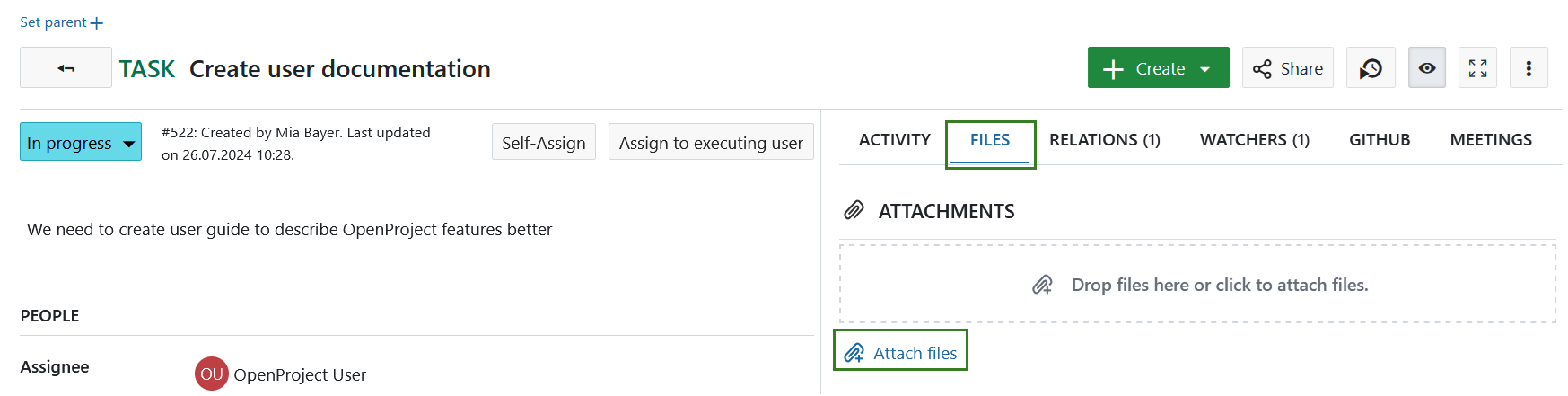
Task: Open the activity history clock icon
Action: pyautogui.click(x=1371, y=68)
